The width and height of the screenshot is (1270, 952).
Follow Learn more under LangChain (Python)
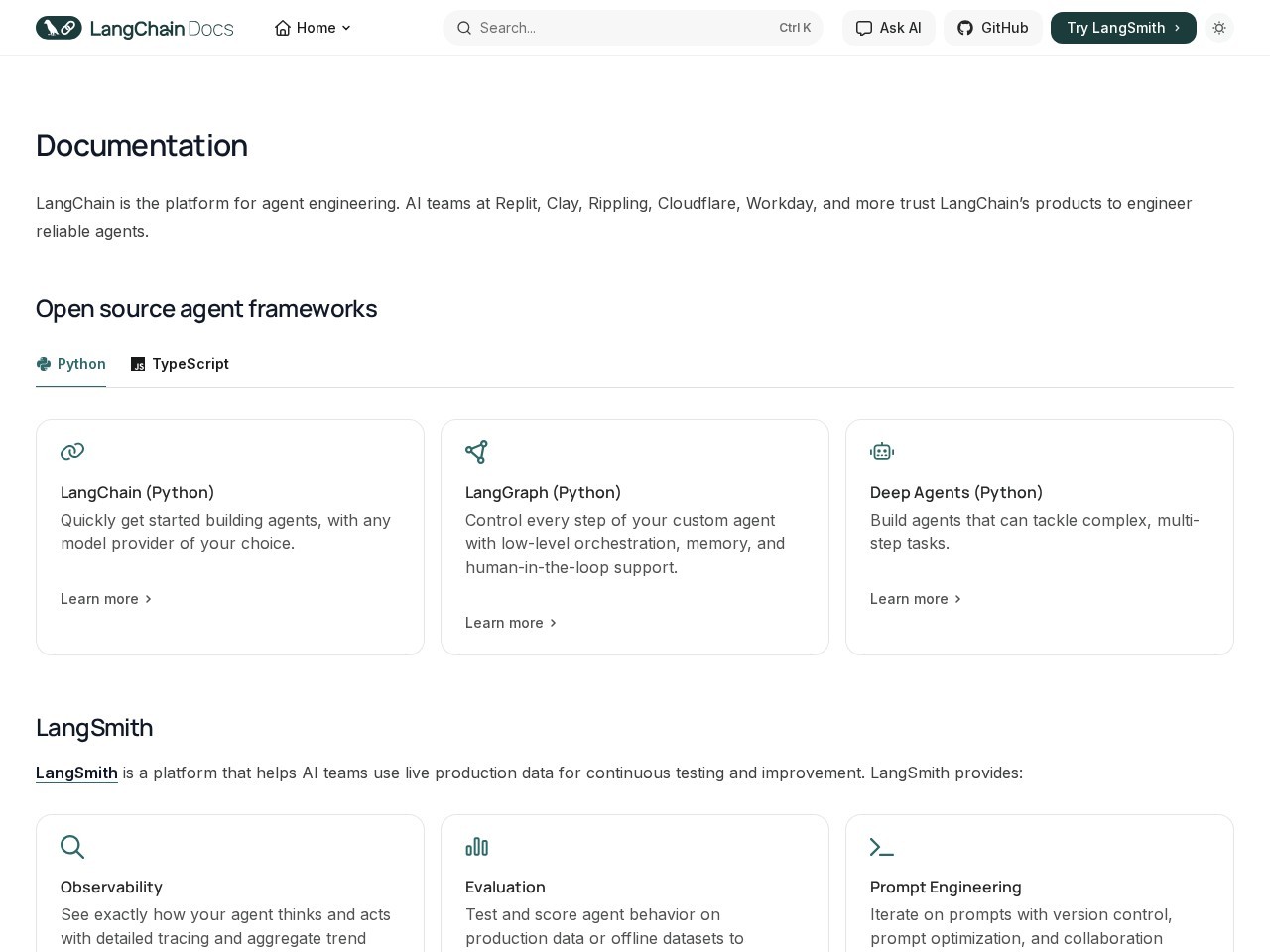point(106,599)
